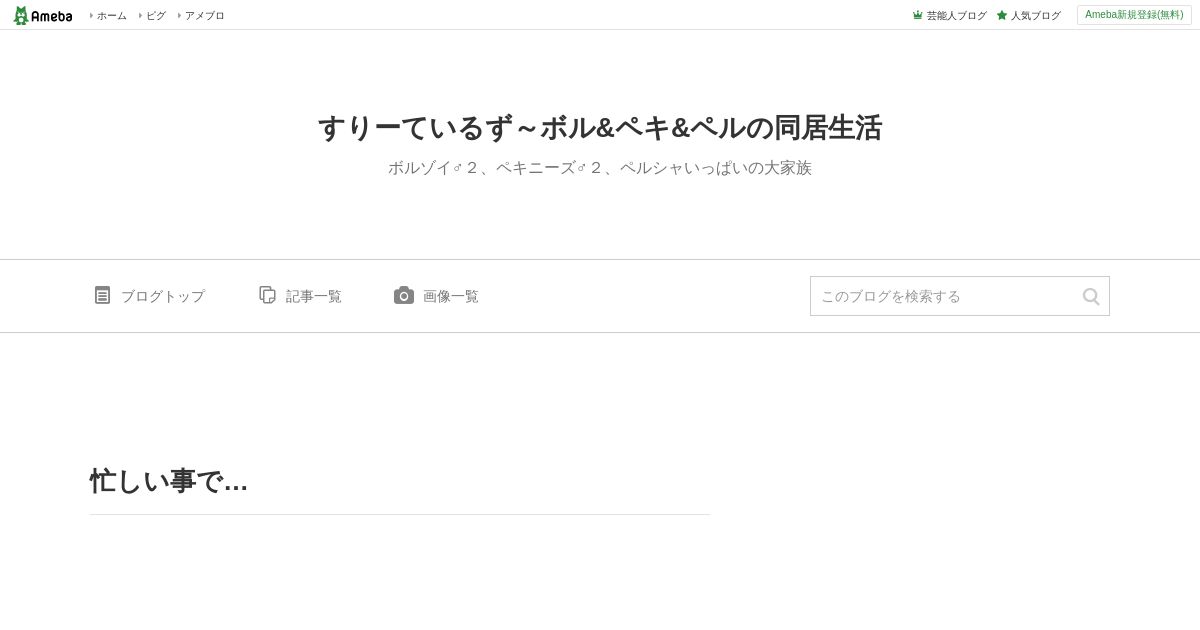
Task: Open the アメブロ link
Action: point(204,15)
